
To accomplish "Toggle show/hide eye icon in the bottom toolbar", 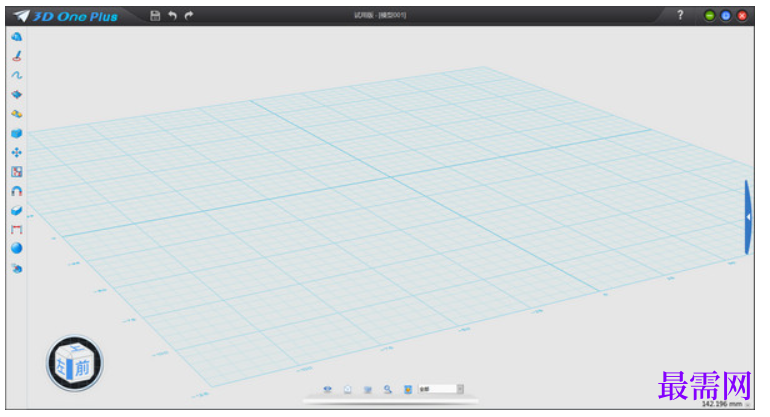I will tap(328, 389).
